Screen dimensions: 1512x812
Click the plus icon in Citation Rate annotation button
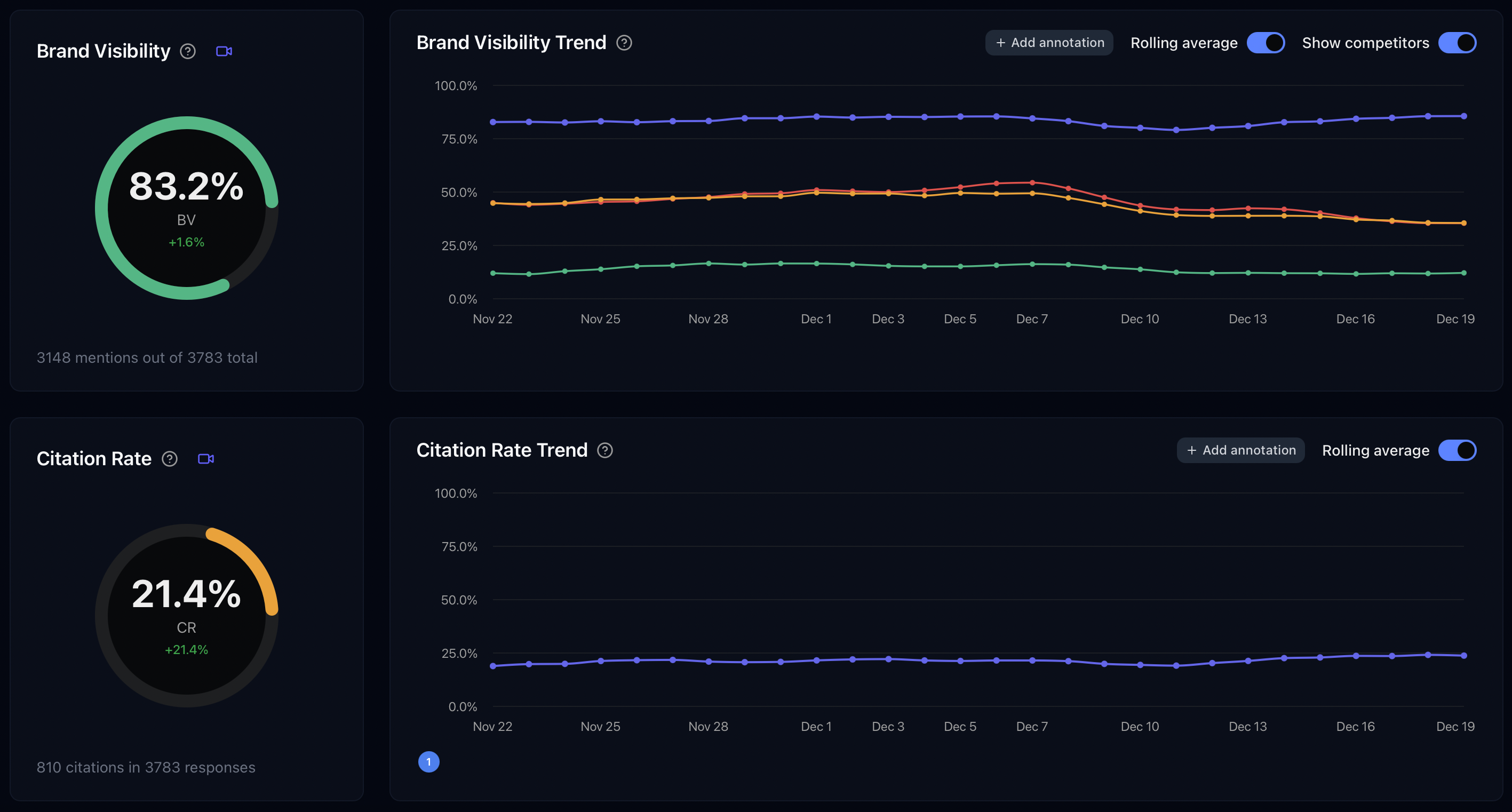[1191, 450]
